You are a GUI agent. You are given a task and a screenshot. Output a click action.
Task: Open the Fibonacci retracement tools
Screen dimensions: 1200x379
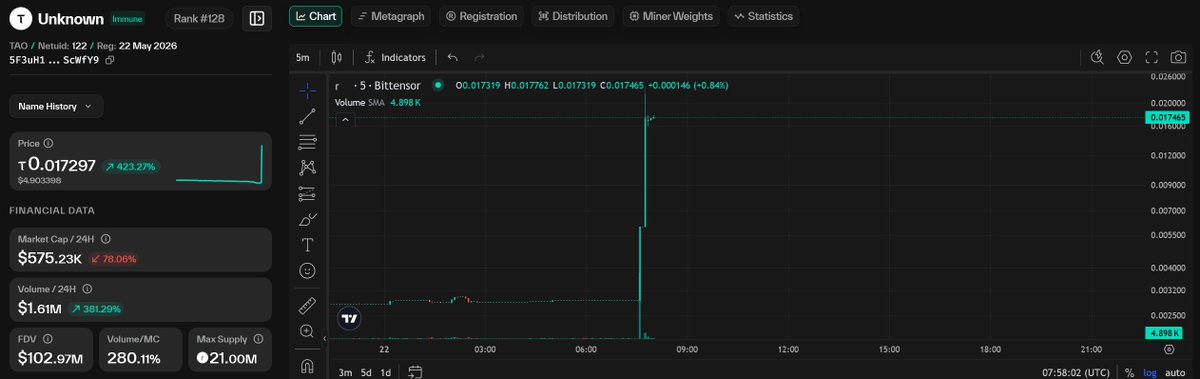click(307, 141)
